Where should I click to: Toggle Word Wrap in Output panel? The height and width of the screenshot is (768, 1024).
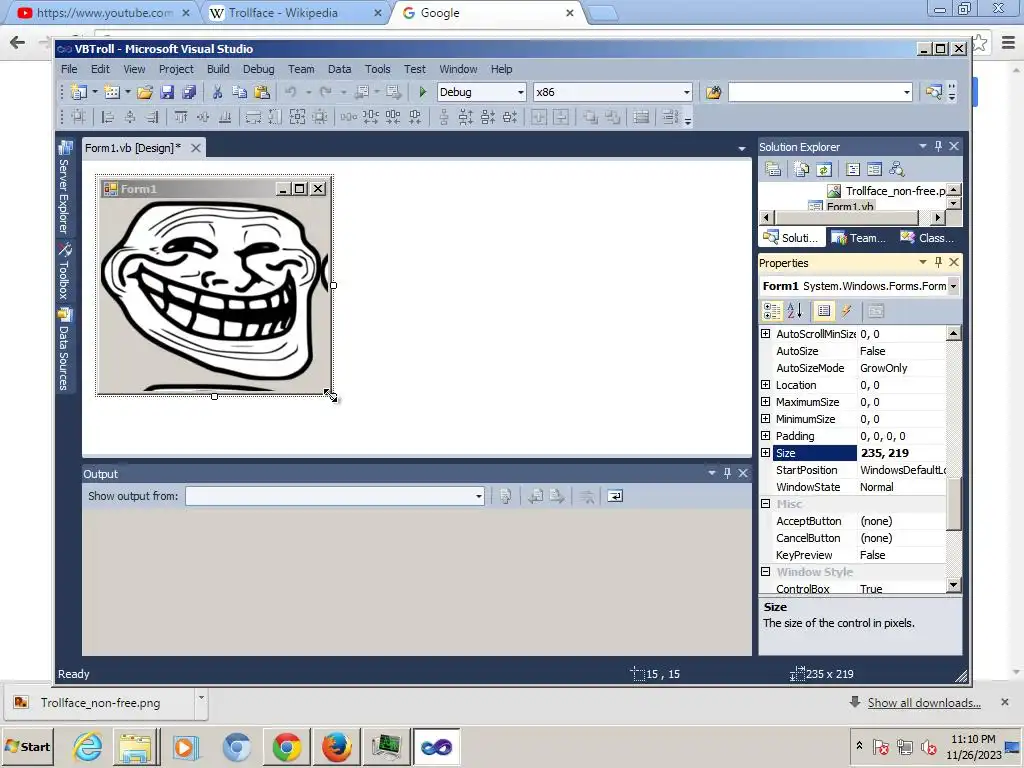[615, 496]
